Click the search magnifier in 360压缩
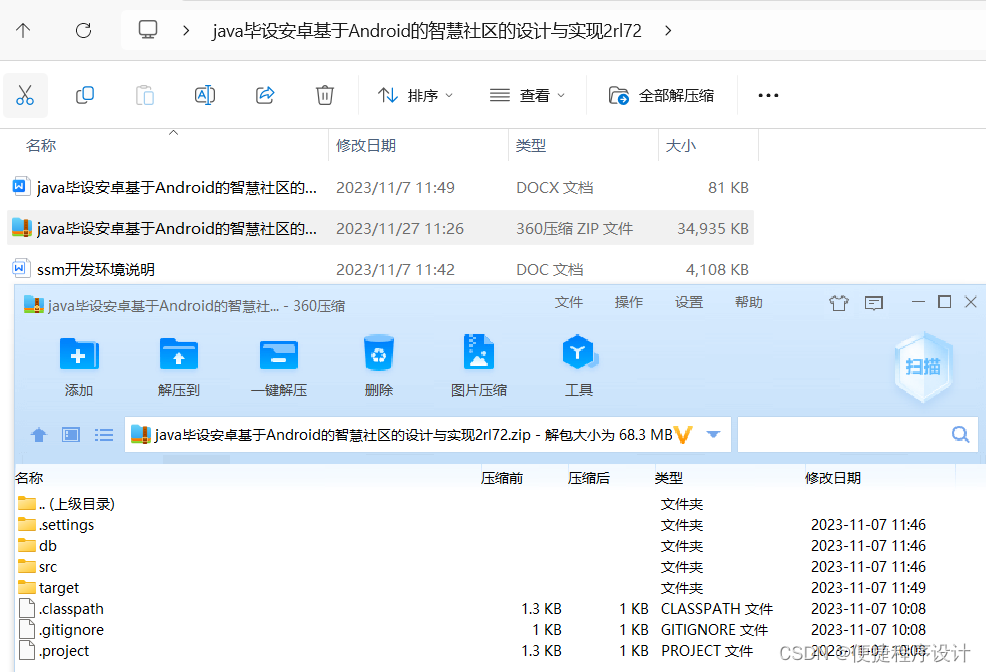The image size is (986, 672). 959,434
